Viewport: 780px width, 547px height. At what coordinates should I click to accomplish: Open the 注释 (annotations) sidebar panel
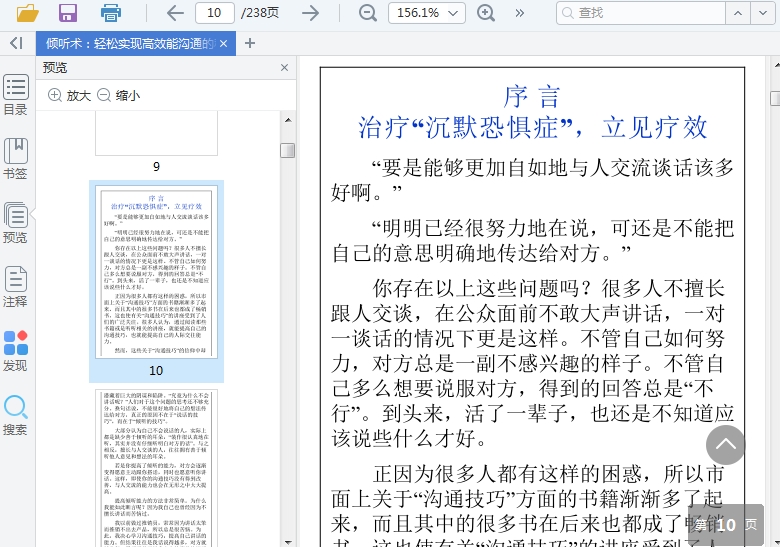[x=16, y=287]
